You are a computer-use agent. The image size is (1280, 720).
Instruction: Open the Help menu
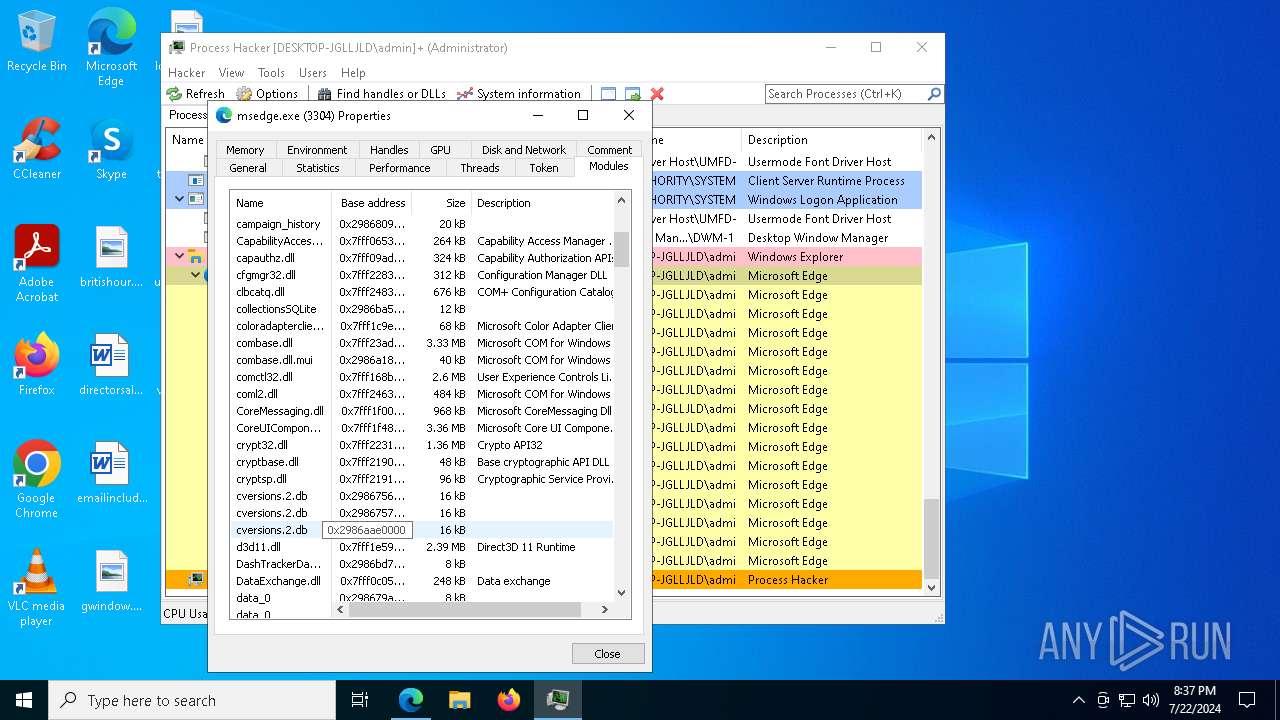(353, 73)
